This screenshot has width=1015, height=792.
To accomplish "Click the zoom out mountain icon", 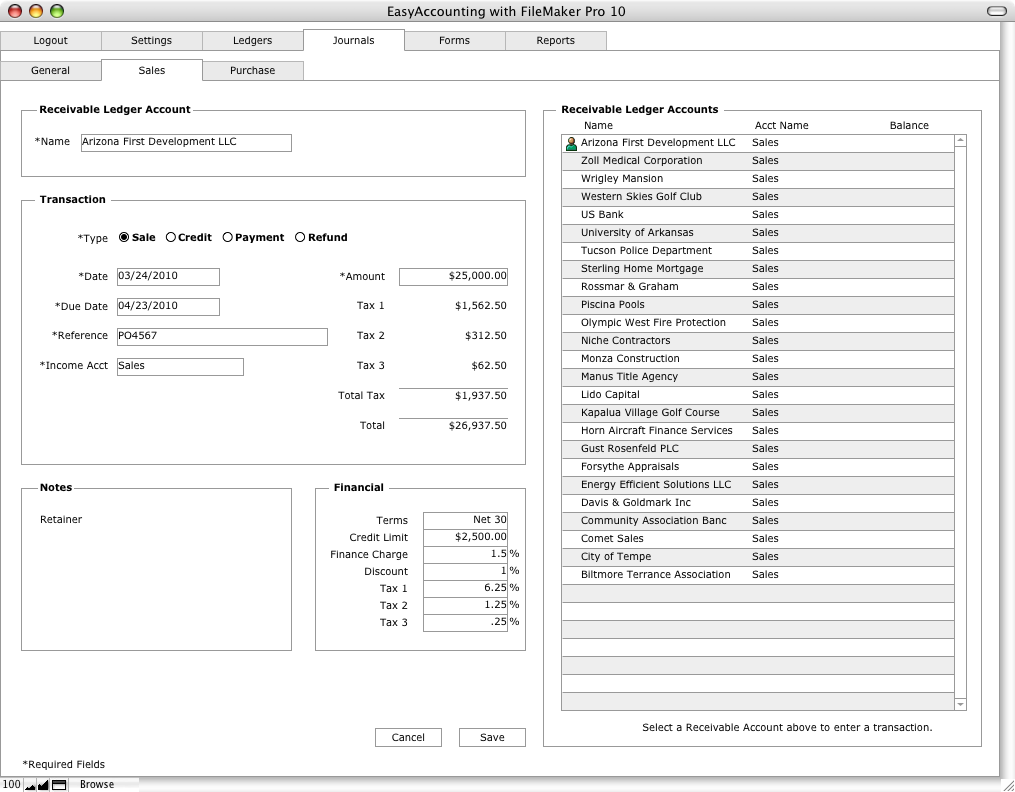I will tap(30, 785).
